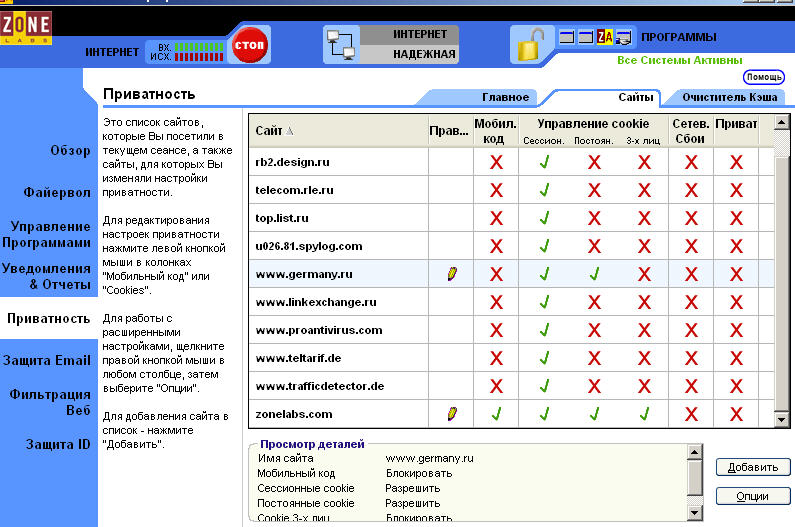Toggle third-party cookie check for zonelabs.com

(x=644, y=414)
